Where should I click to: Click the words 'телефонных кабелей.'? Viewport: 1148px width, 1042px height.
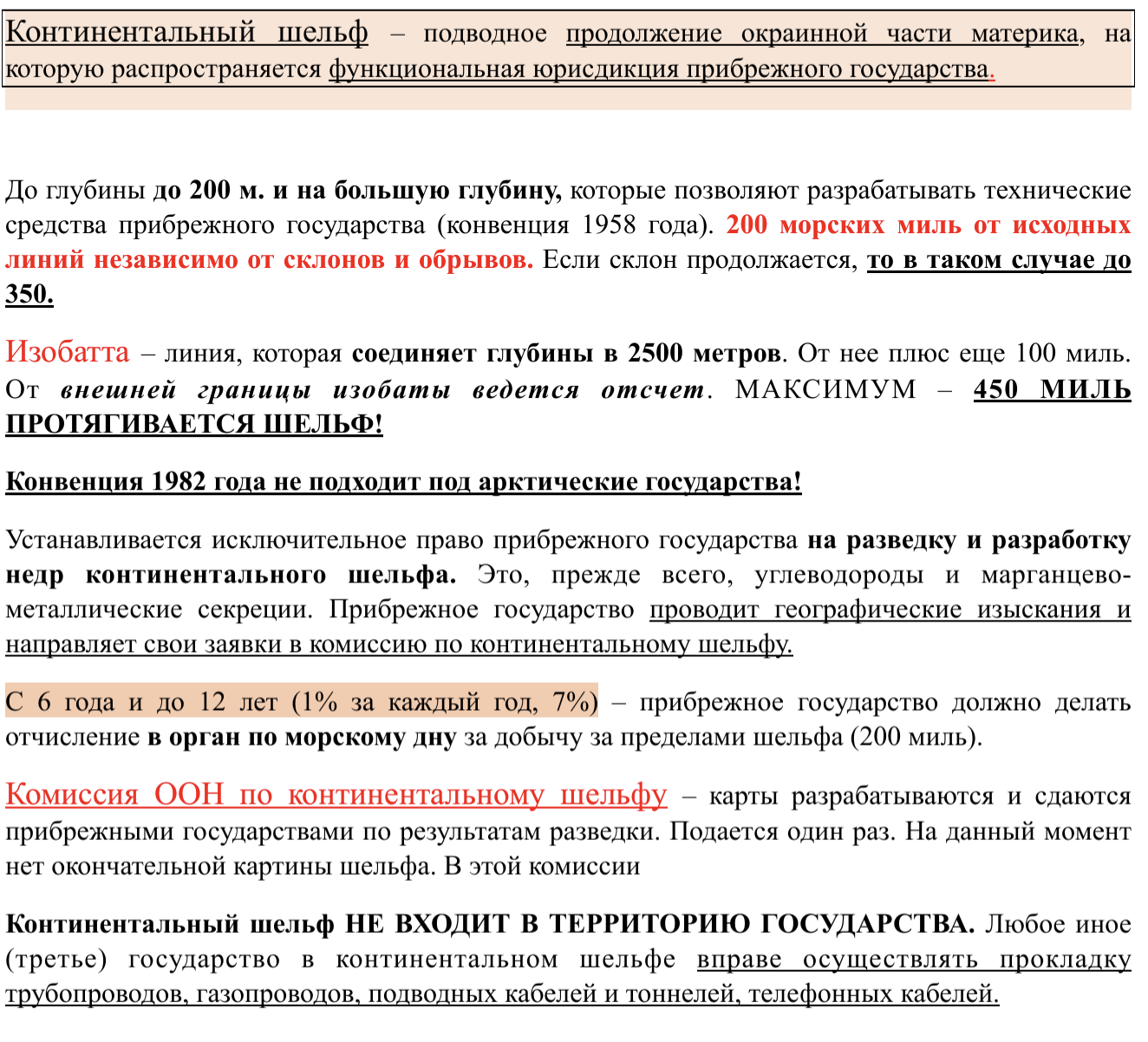874,993
